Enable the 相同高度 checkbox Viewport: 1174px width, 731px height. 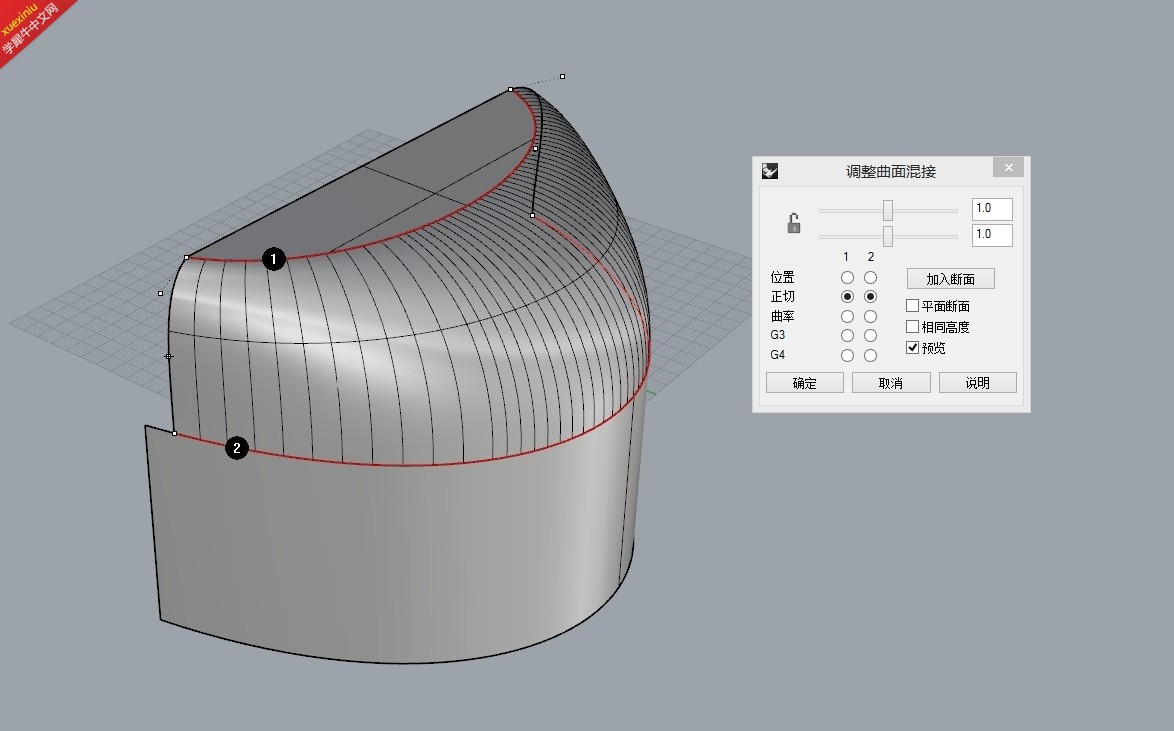click(912, 327)
